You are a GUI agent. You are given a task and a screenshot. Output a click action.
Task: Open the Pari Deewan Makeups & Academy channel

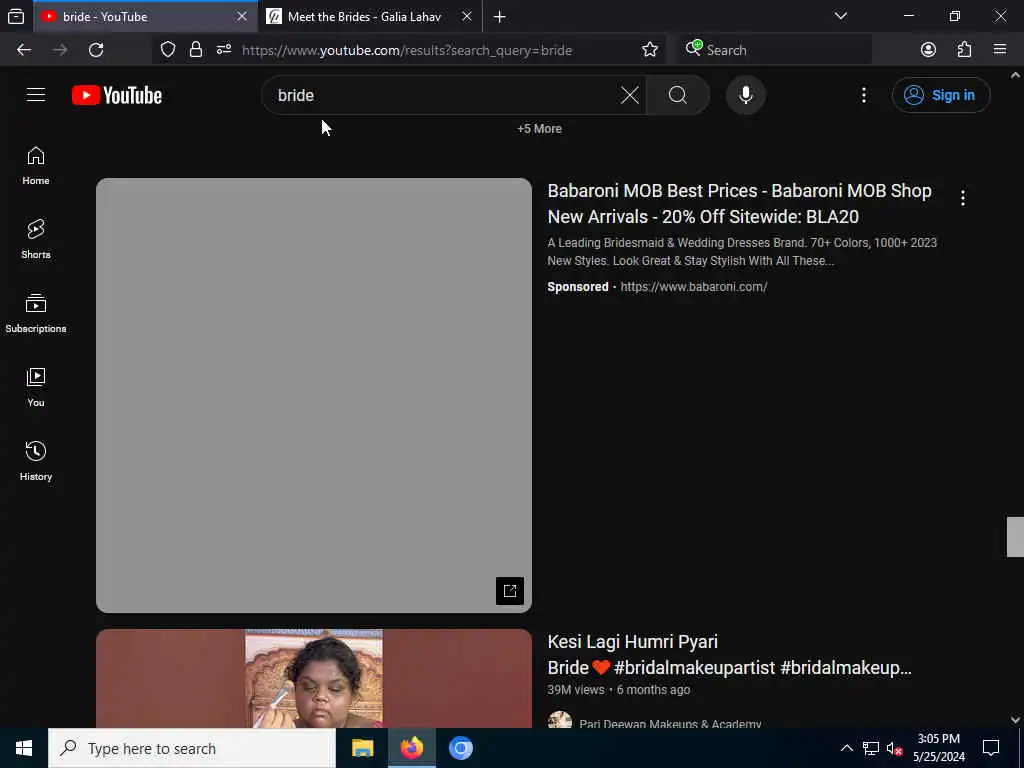click(x=670, y=724)
